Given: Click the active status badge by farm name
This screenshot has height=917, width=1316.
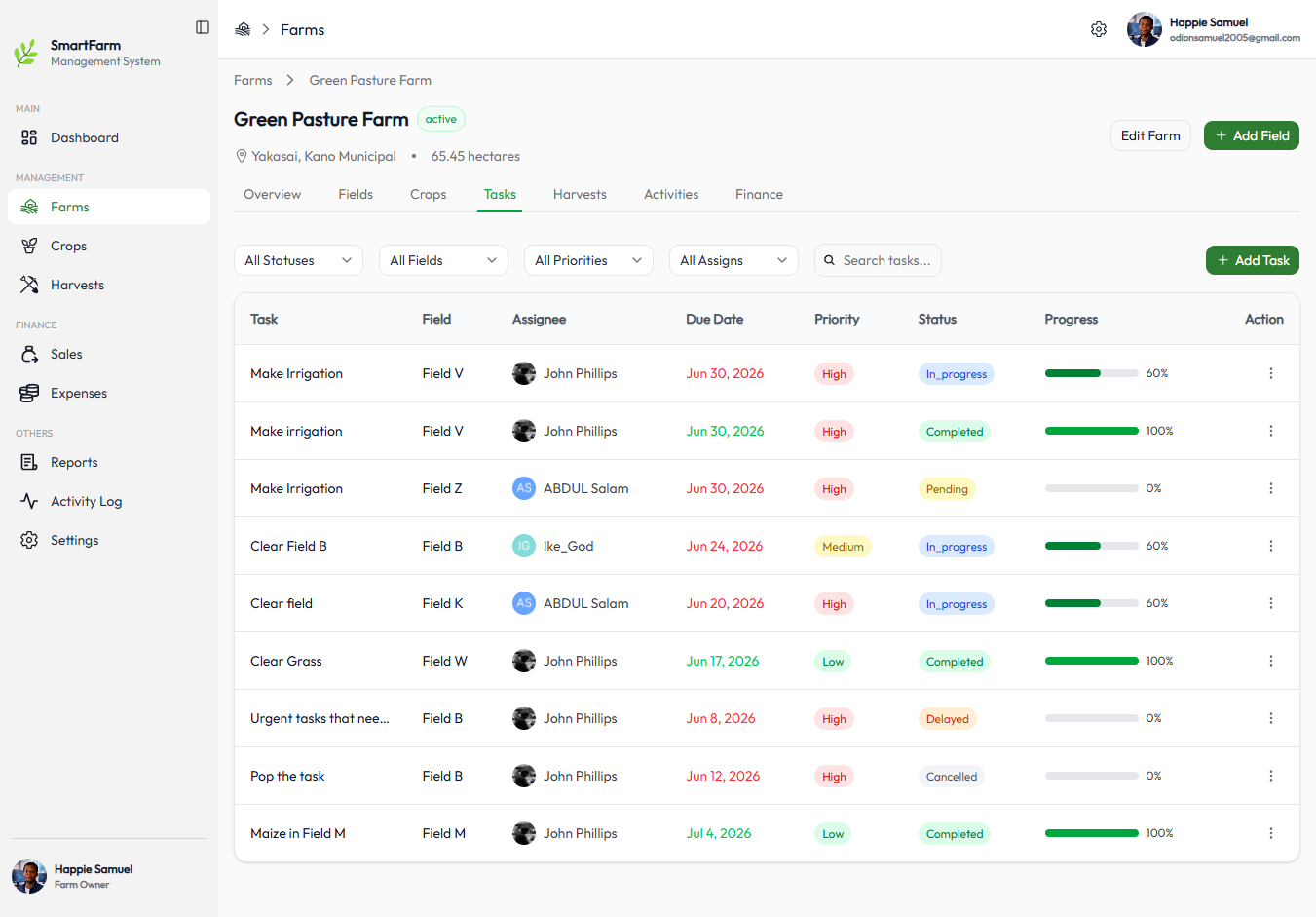Looking at the screenshot, I should [441, 119].
